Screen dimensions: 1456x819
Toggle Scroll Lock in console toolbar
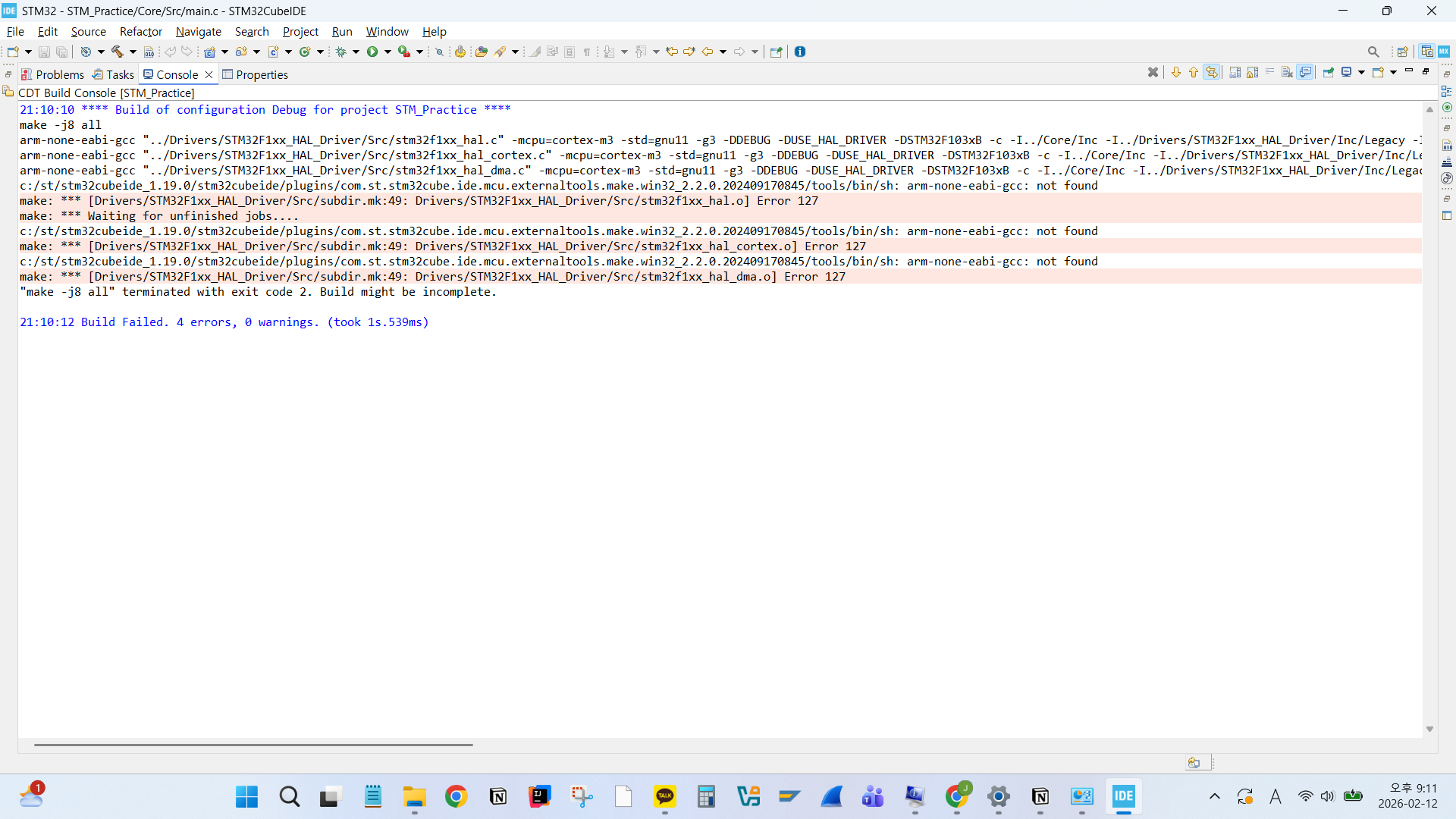1252,72
